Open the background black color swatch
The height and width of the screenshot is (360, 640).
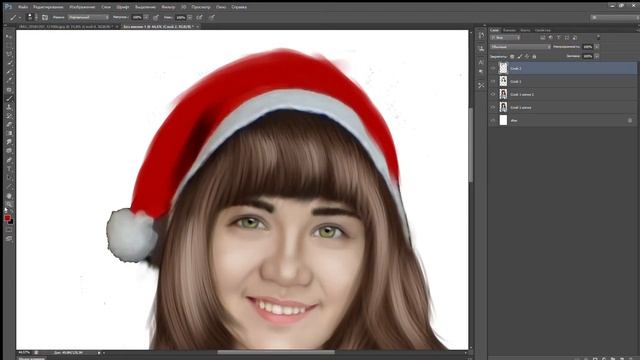11,222
